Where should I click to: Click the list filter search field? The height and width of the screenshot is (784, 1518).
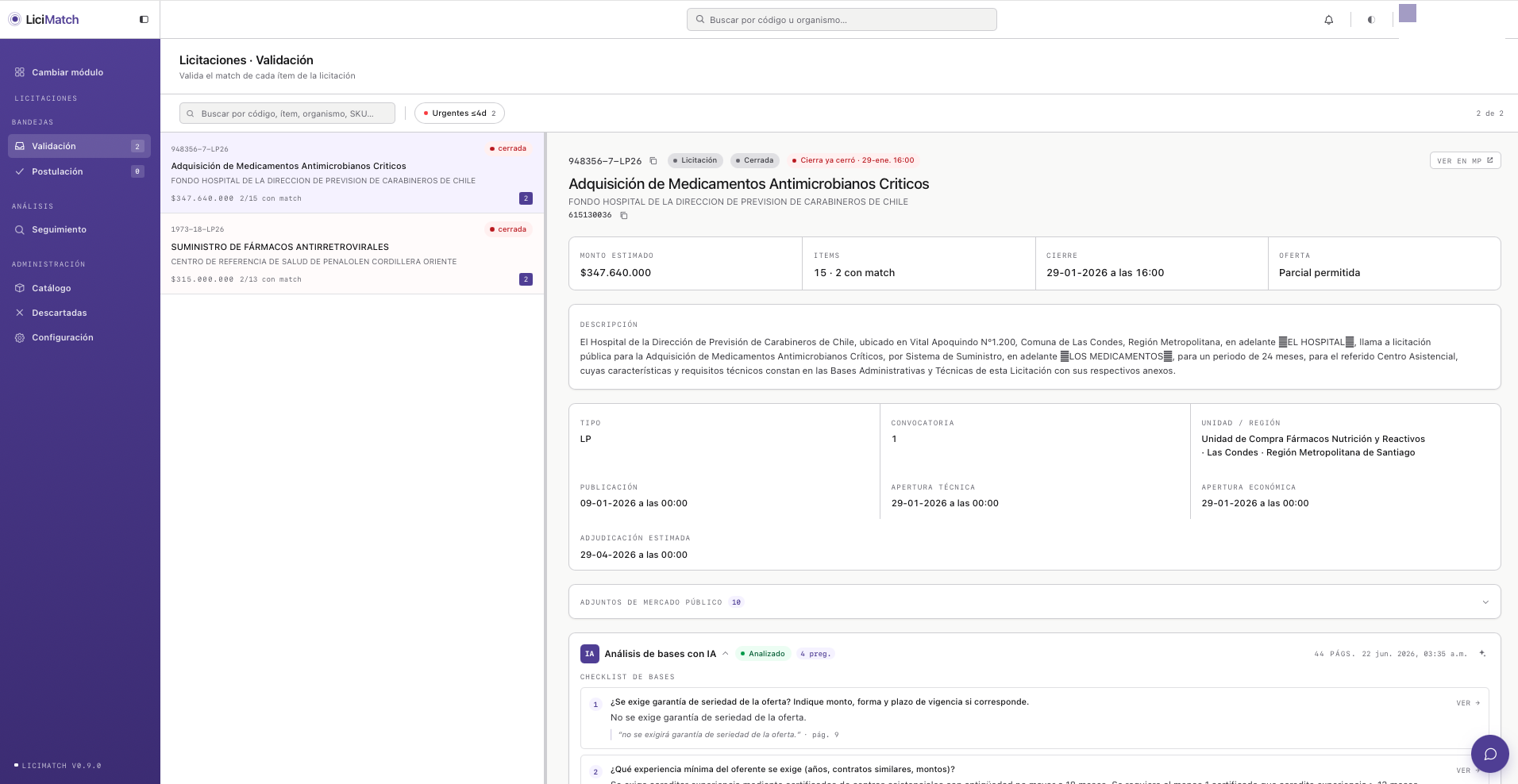tap(287, 113)
